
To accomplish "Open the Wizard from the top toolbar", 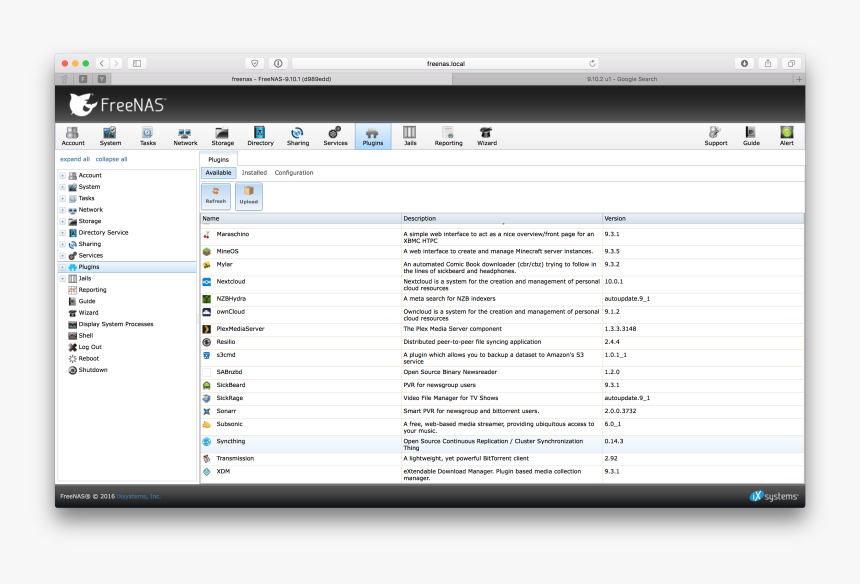I will (x=486, y=135).
